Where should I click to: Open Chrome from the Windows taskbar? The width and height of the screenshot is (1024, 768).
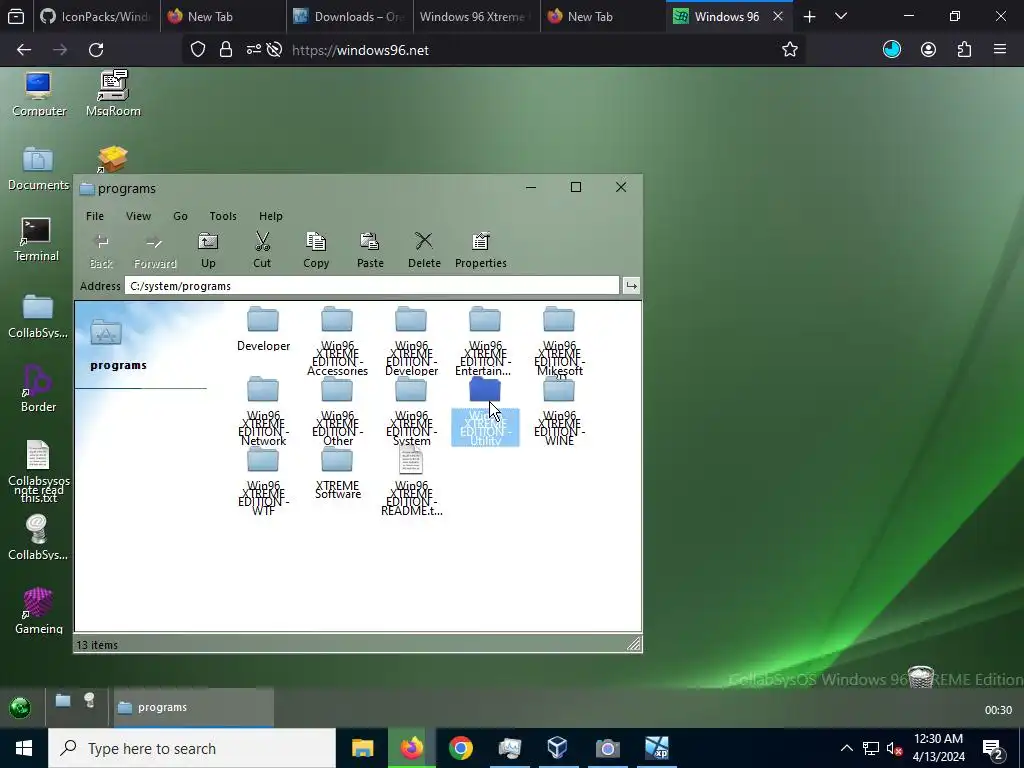[x=460, y=748]
